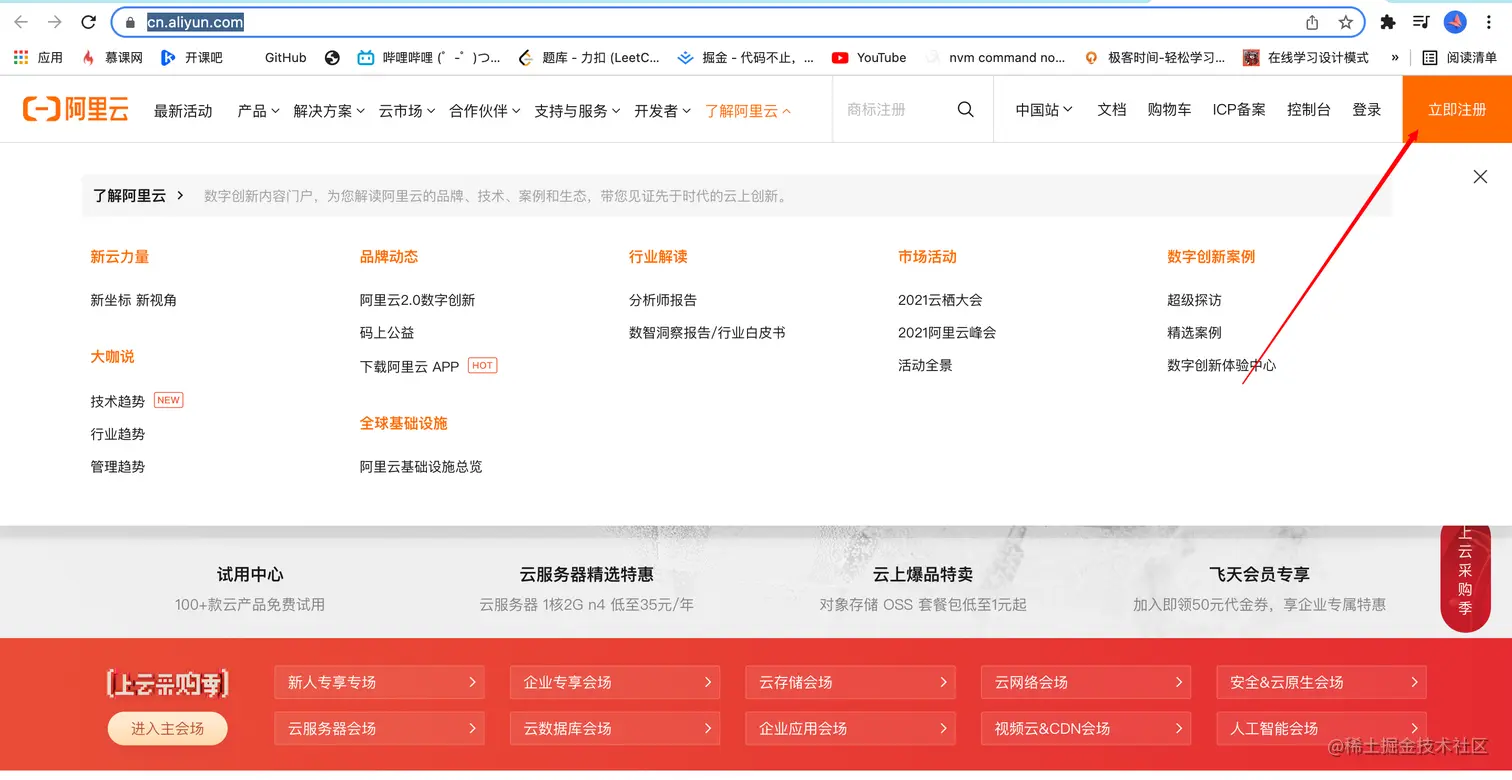This screenshot has height=780, width=1512.
Task: Open 控制台 in top navigation
Action: [1308, 110]
